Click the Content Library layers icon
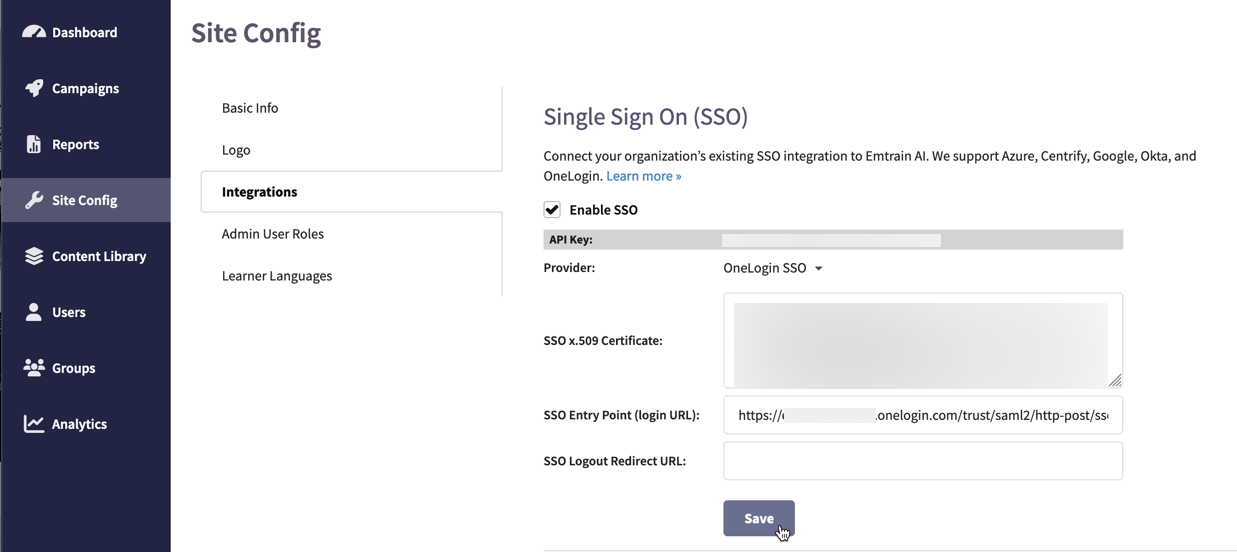Image resolution: width=1237 pixels, height=552 pixels. pyautogui.click(x=34, y=256)
